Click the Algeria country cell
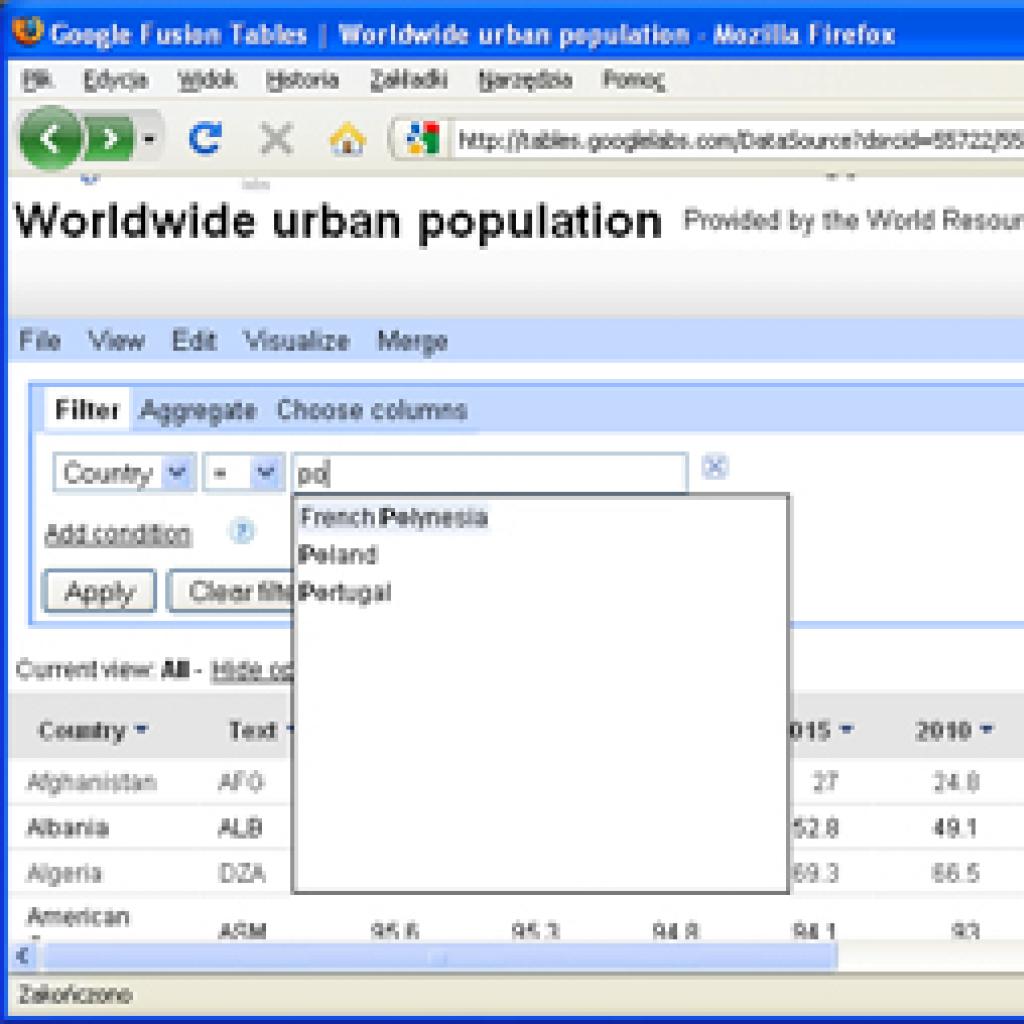 tap(64, 873)
